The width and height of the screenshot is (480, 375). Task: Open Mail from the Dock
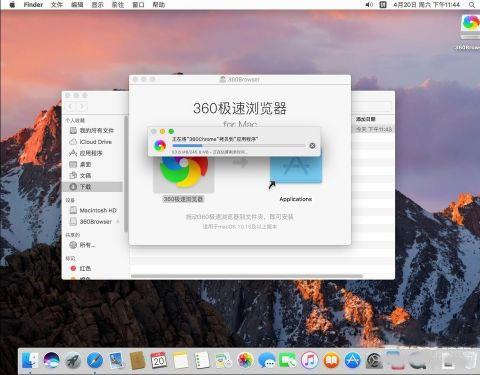[116, 361]
